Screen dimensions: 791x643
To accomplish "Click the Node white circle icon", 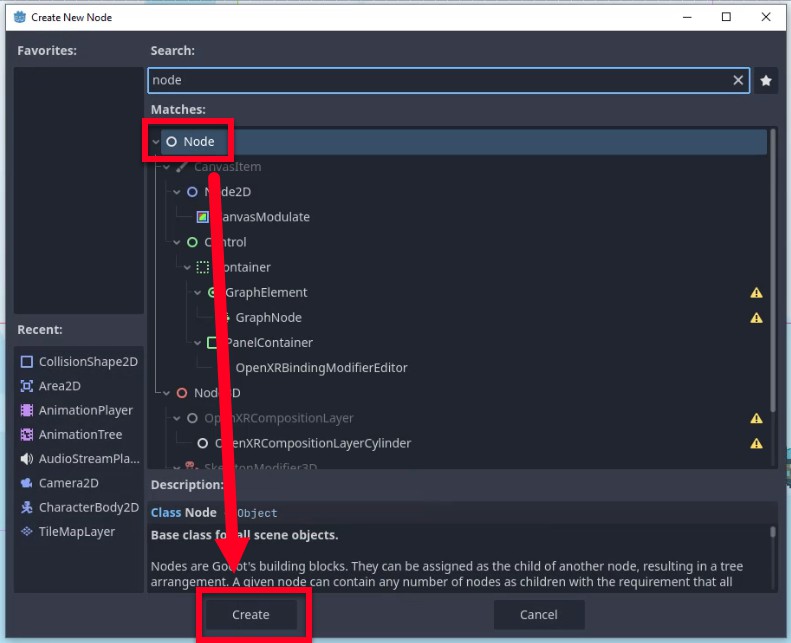I will pos(172,142).
